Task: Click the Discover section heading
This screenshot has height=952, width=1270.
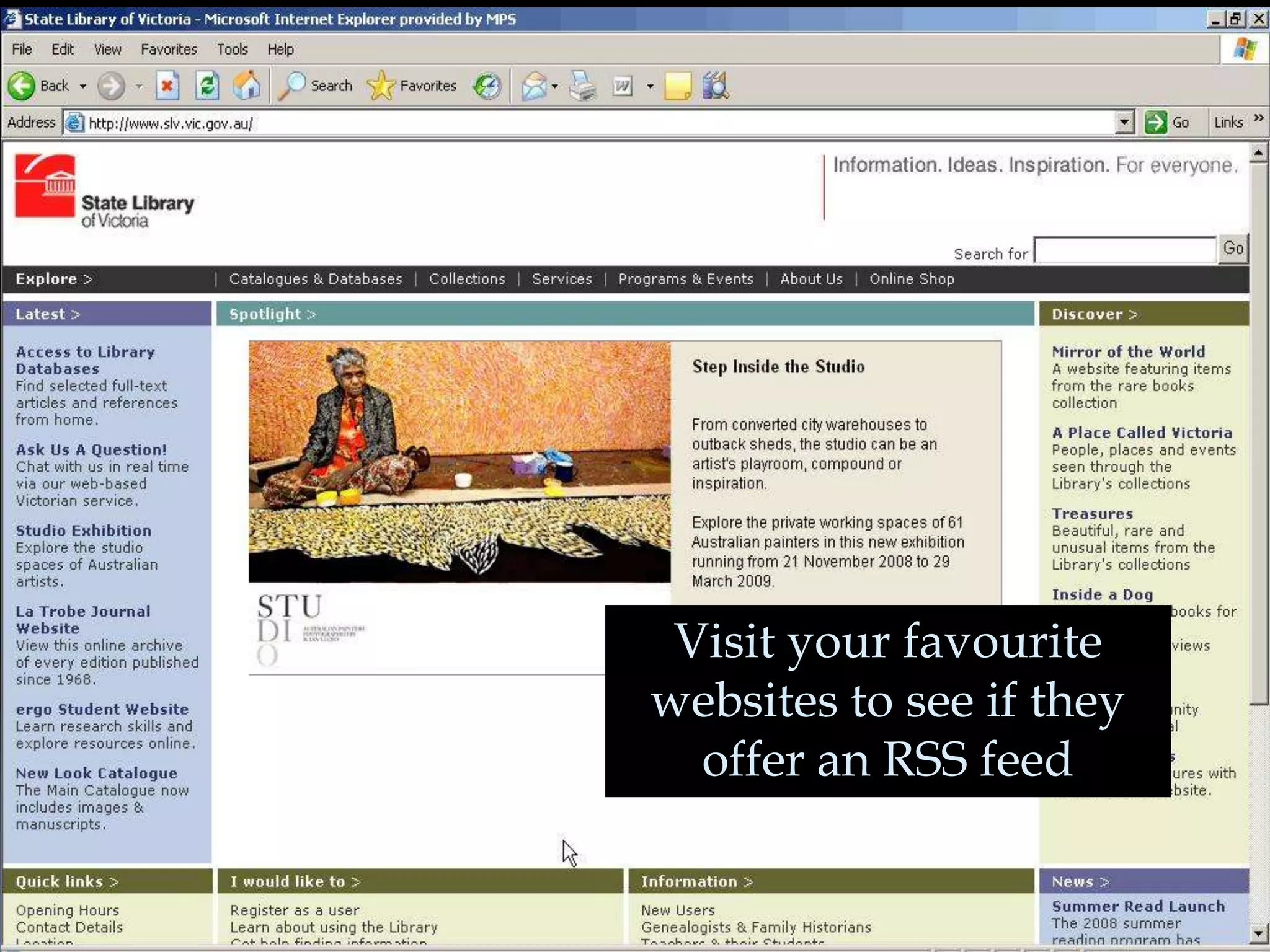Action: [1095, 314]
